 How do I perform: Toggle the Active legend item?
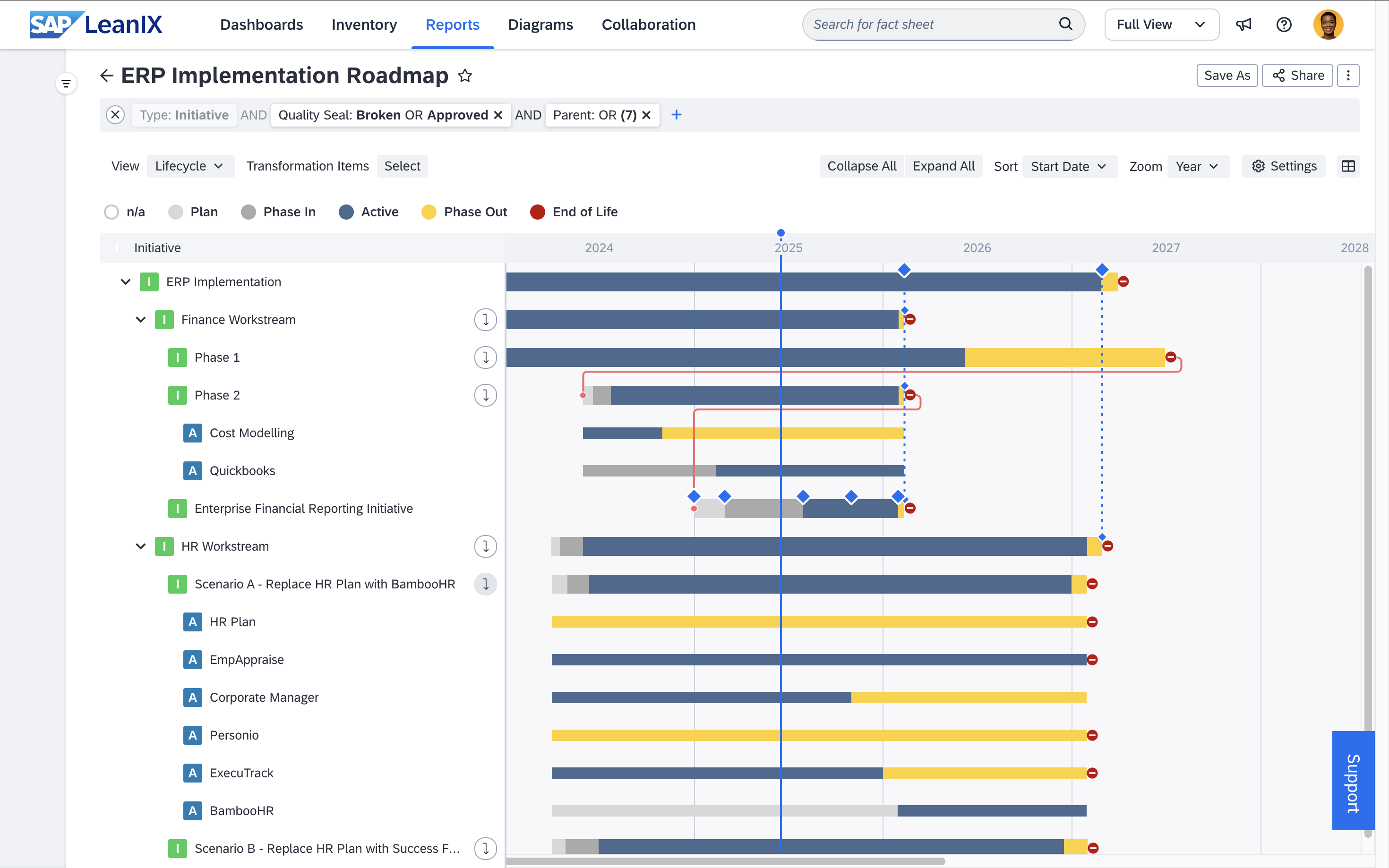(369, 212)
